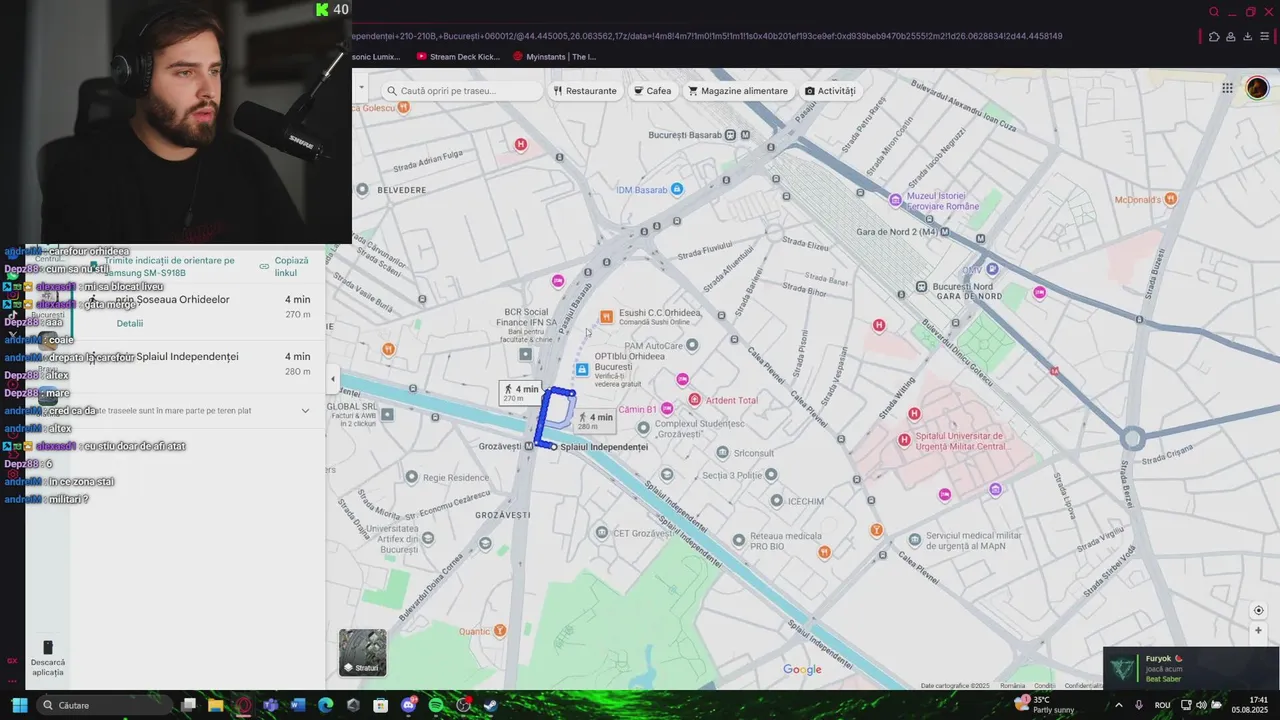Open the Straturi map layers thumbnail

pos(363,652)
